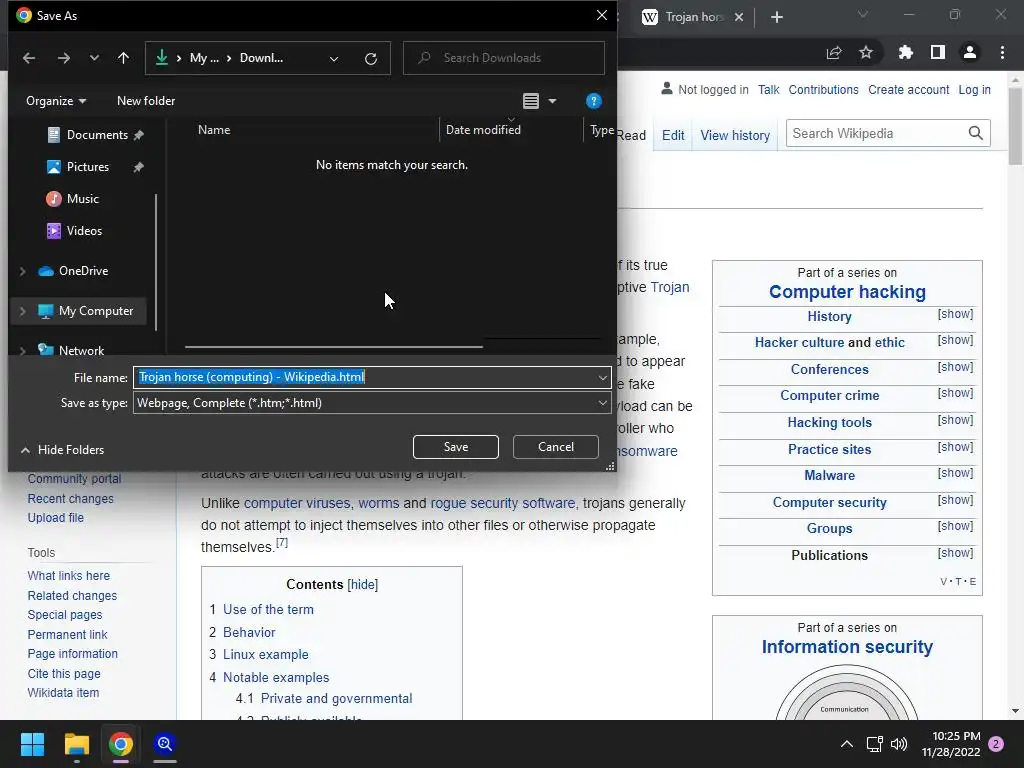This screenshot has height=768, width=1024.
Task: Click Save button in dialog
Action: tap(456, 447)
